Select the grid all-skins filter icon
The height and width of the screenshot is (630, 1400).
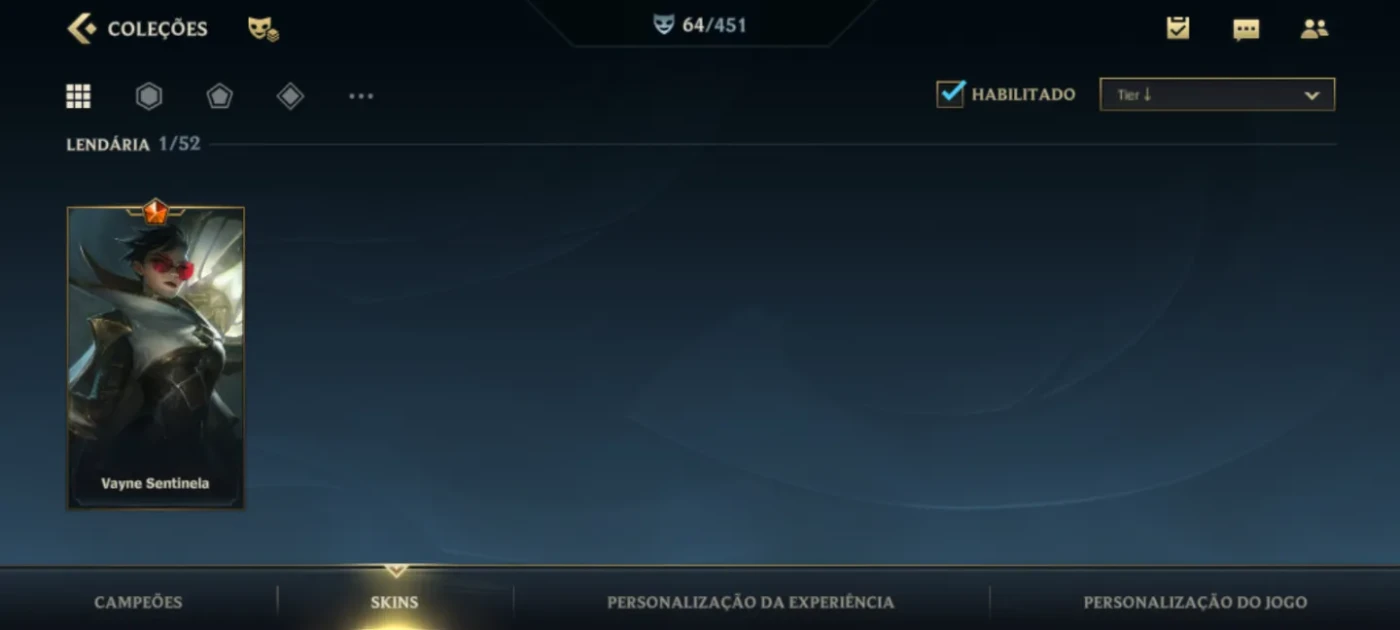78,96
